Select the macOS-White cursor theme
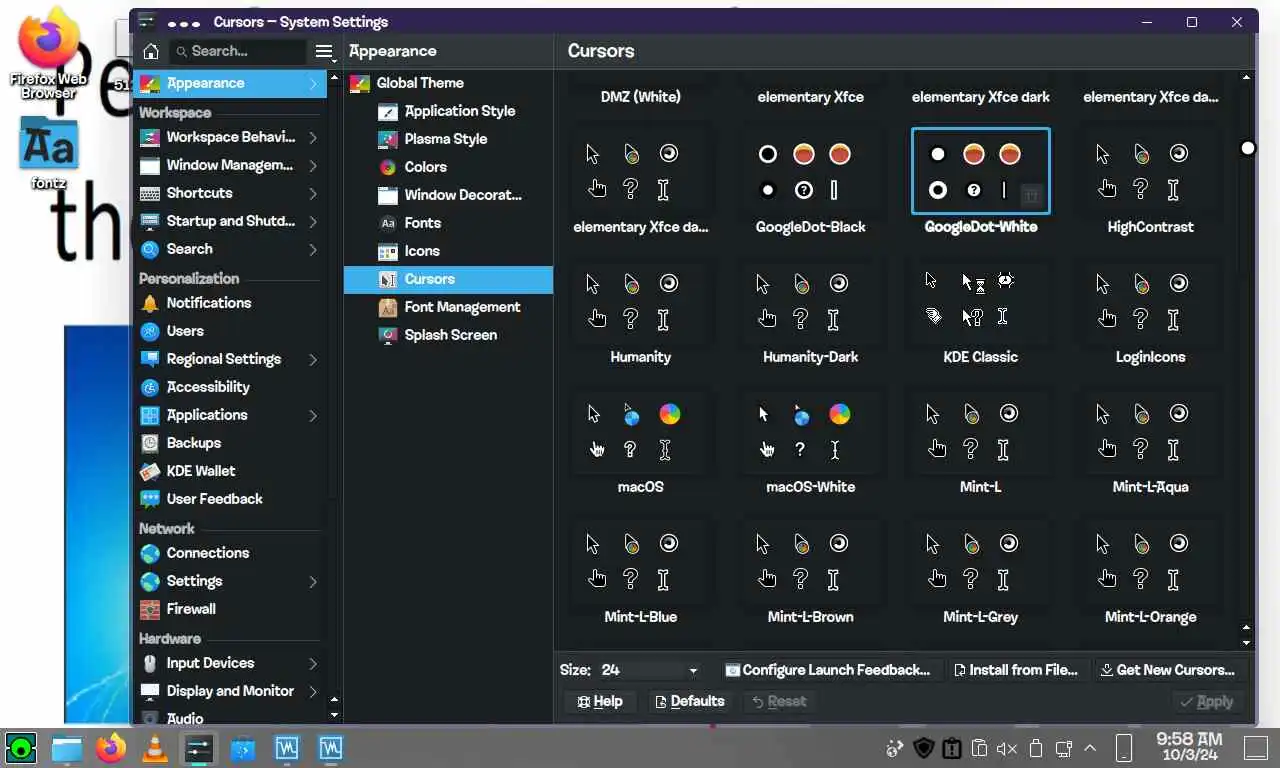The width and height of the screenshot is (1280, 768). [811, 442]
